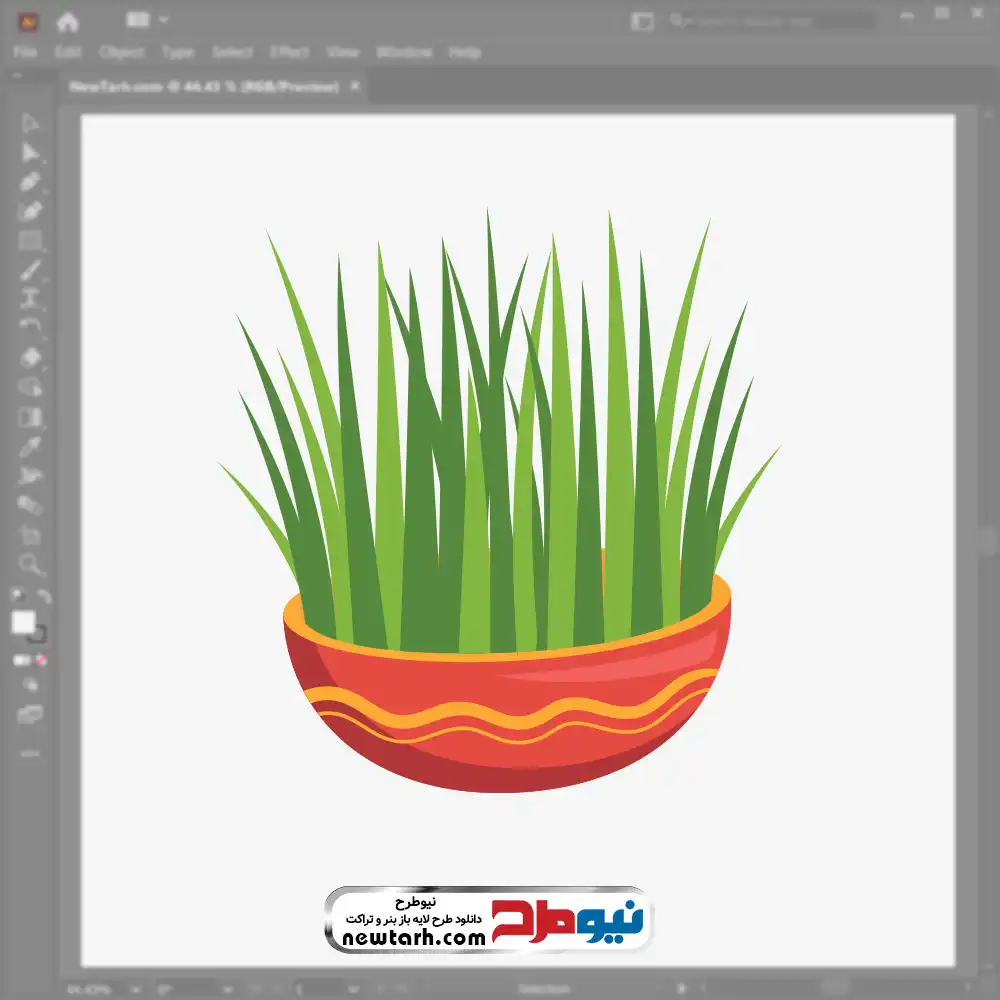Select the Zoom magnifier tool
This screenshot has width=1000, height=1000.
click(x=30, y=565)
